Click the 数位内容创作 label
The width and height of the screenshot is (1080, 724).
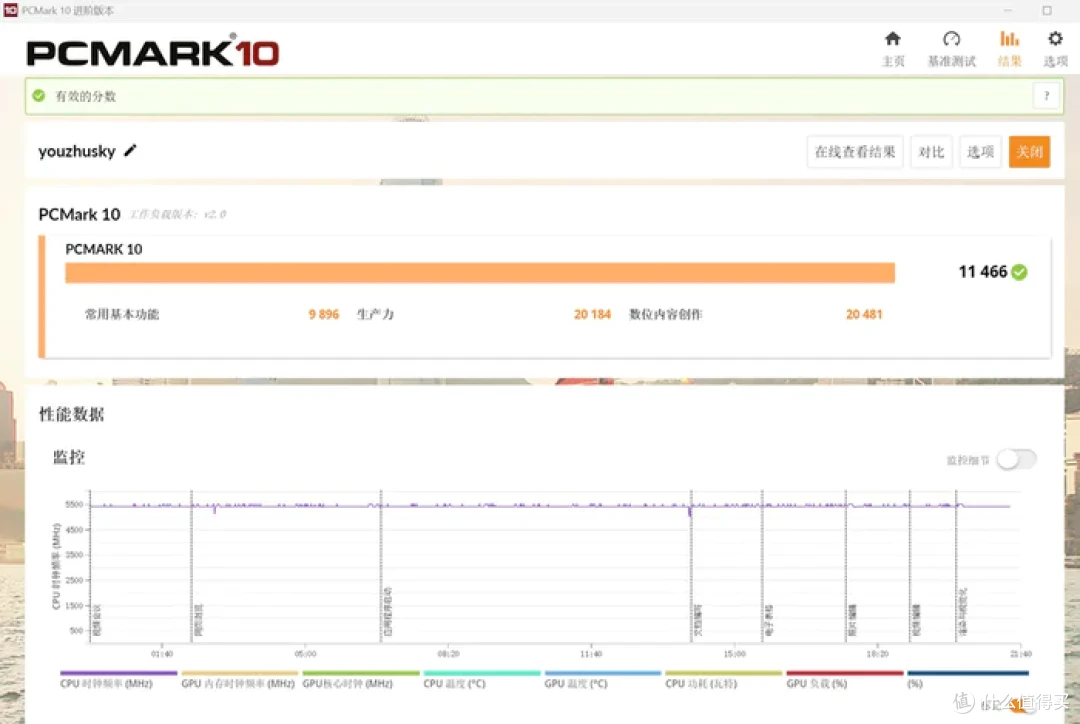665,314
